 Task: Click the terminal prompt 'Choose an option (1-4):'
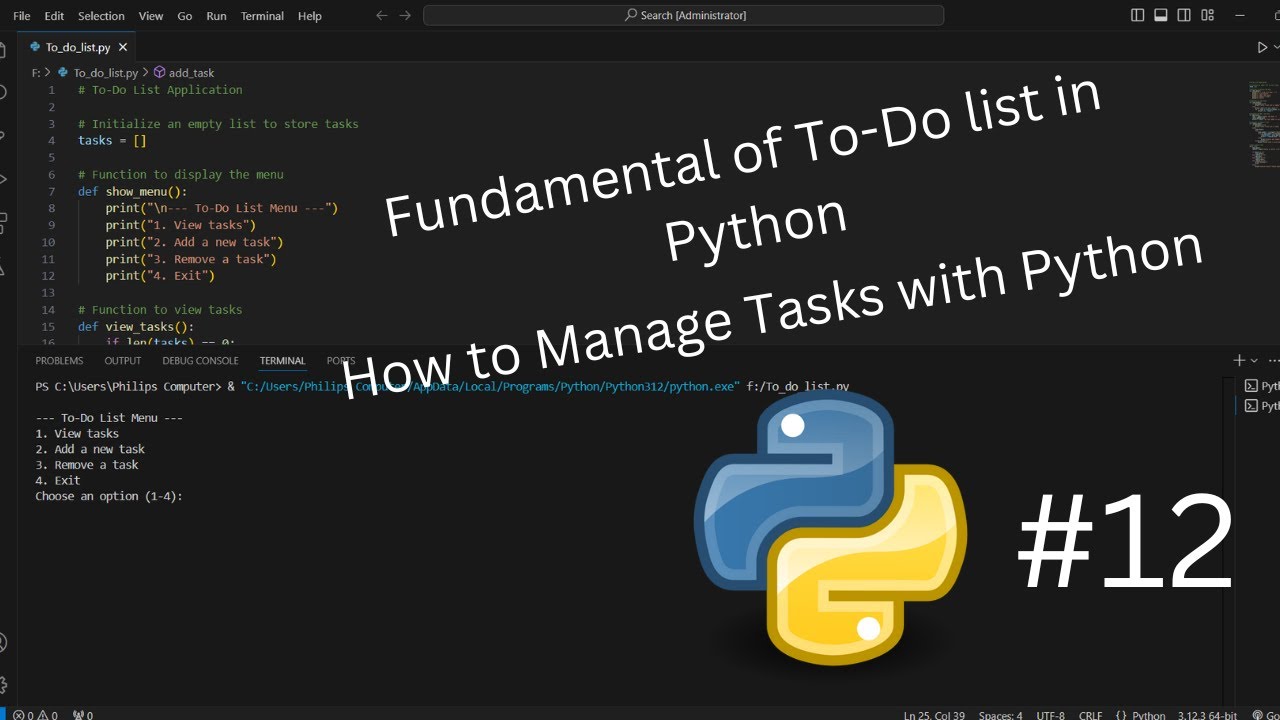coord(109,496)
